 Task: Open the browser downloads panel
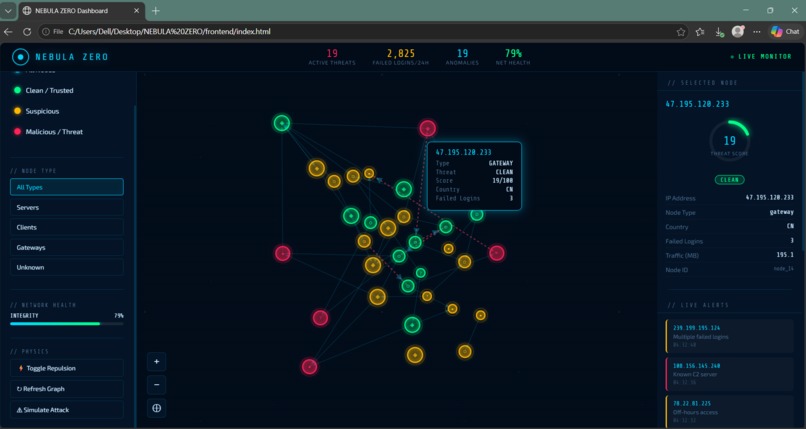(720, 32)
